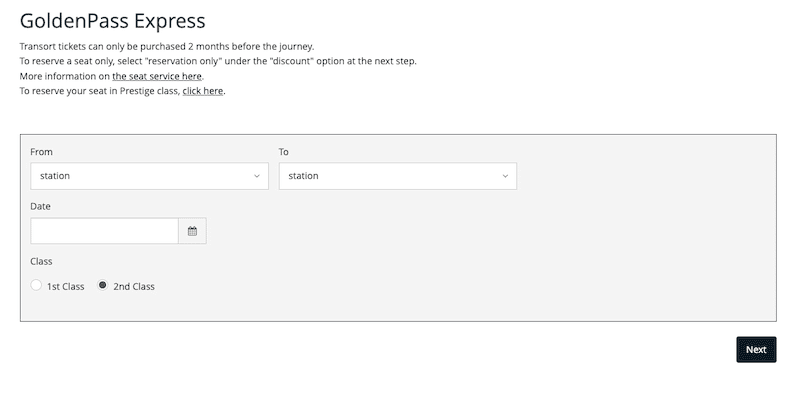Open the From station dropdown
800x398 pixels.
point(149,176)
